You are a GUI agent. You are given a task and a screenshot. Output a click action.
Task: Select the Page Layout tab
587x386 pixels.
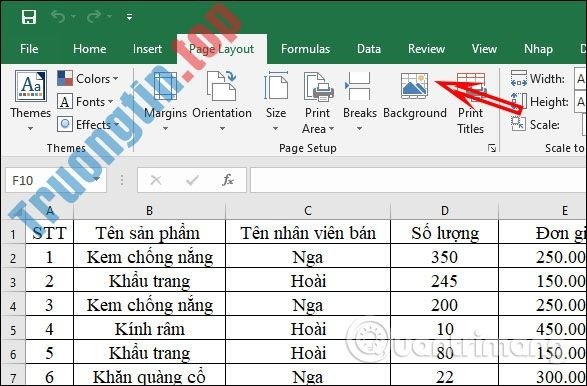pyautogui.click(x=222, y=49)
